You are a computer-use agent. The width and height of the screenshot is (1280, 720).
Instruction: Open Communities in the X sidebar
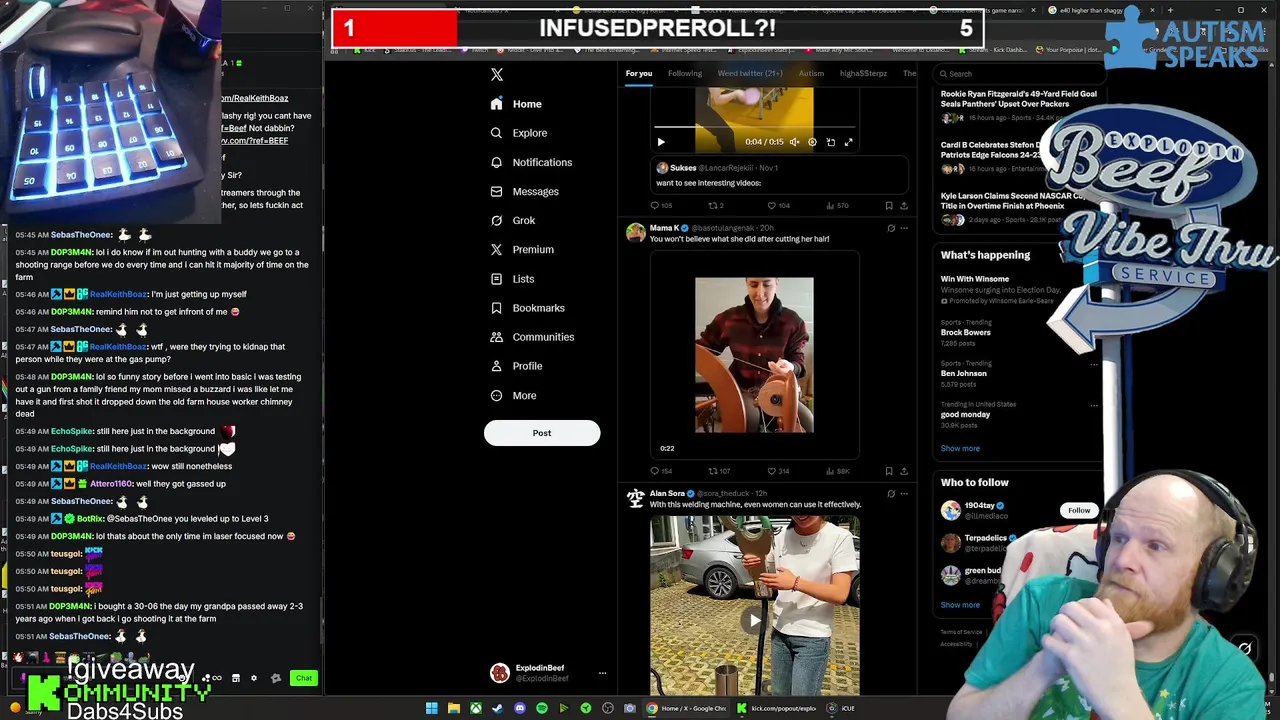pos(532,337)
